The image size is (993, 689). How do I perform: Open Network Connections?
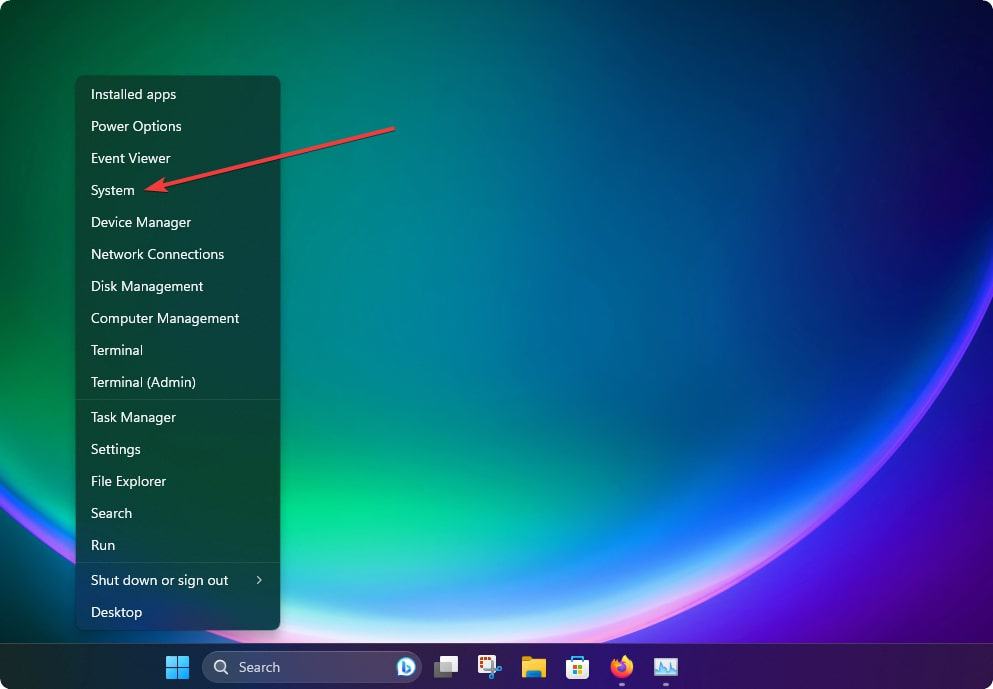click(x=157, y=254)
